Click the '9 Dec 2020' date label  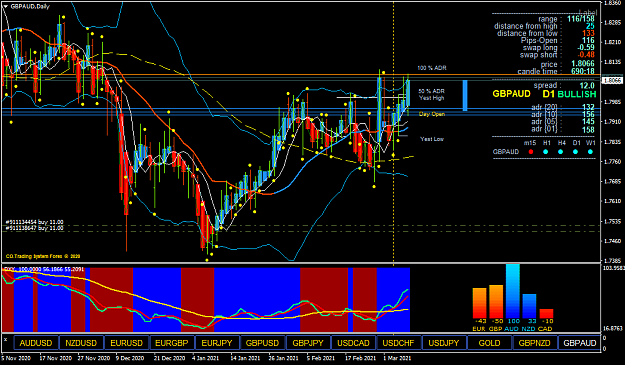130,358
